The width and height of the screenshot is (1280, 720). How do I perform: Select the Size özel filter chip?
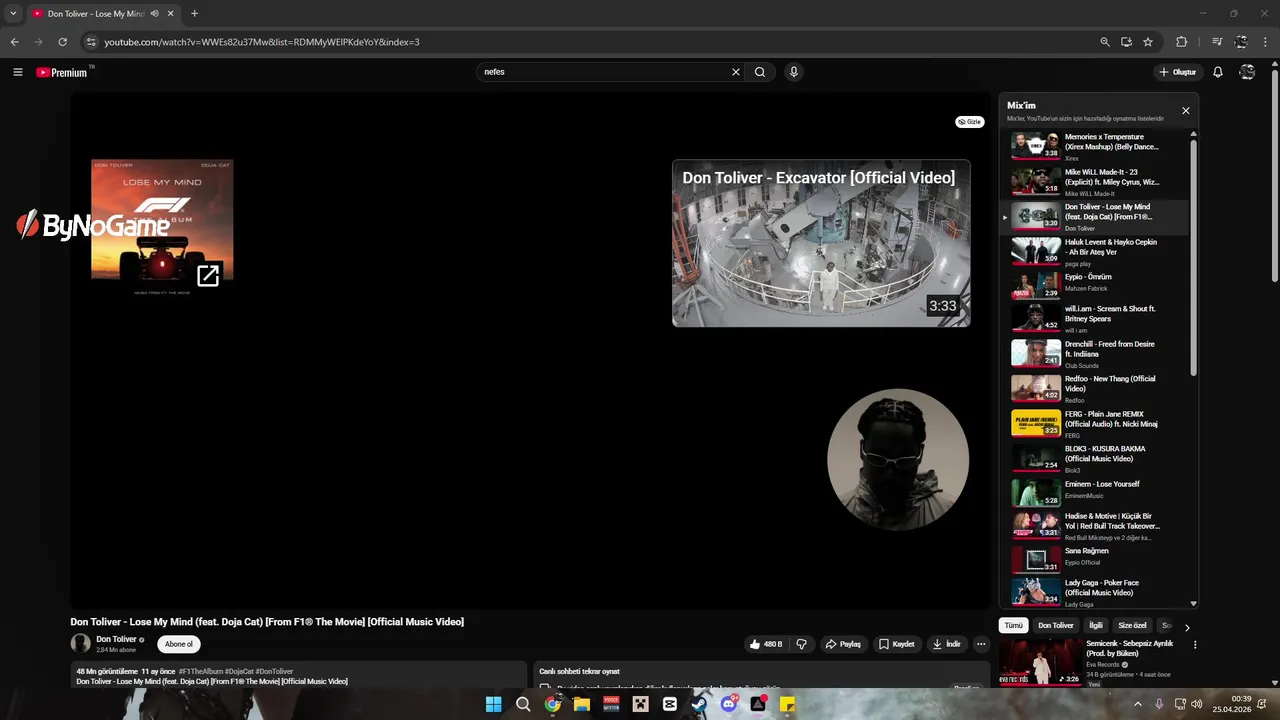[1132, 626]
